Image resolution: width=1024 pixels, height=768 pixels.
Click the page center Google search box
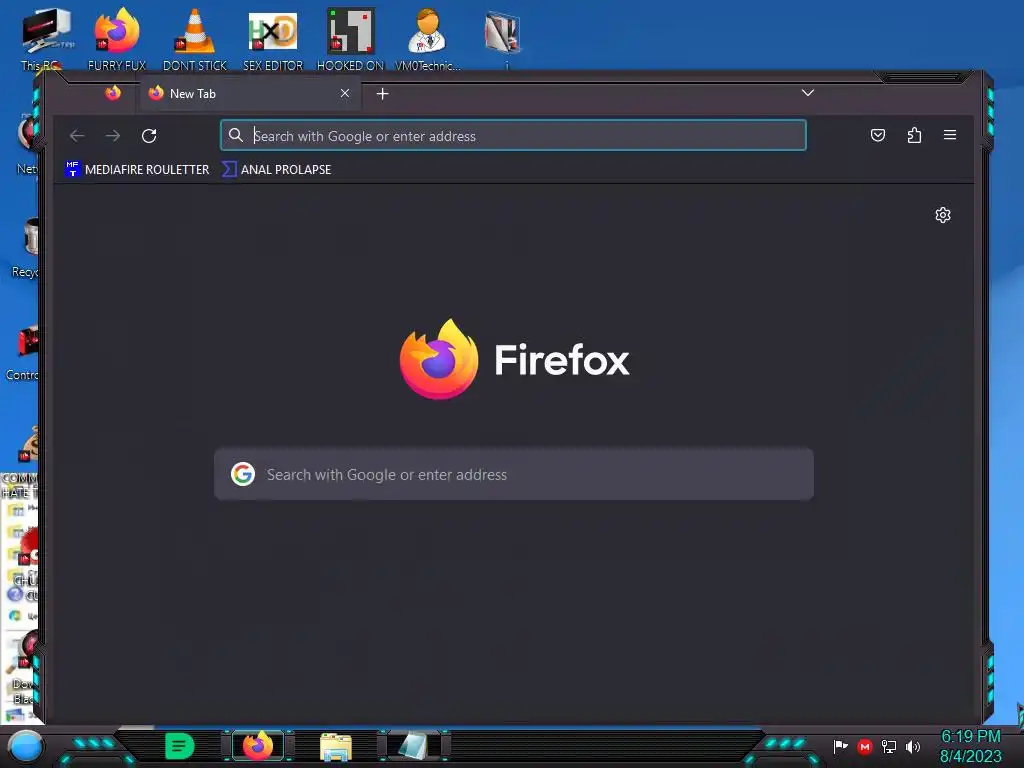click(514, 474)
